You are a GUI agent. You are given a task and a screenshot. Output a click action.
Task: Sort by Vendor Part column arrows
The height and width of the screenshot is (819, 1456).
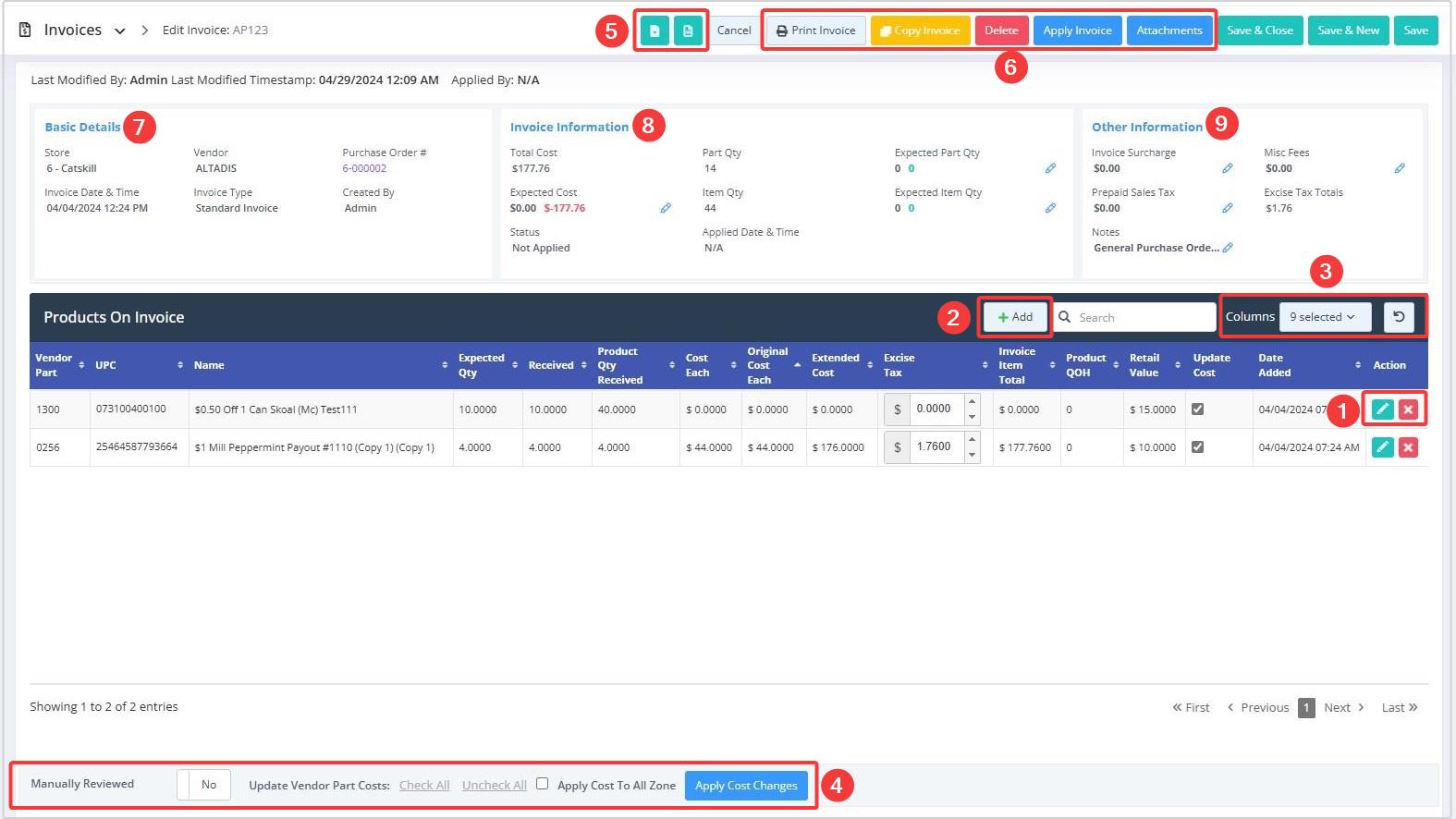[x=81, y=365]
